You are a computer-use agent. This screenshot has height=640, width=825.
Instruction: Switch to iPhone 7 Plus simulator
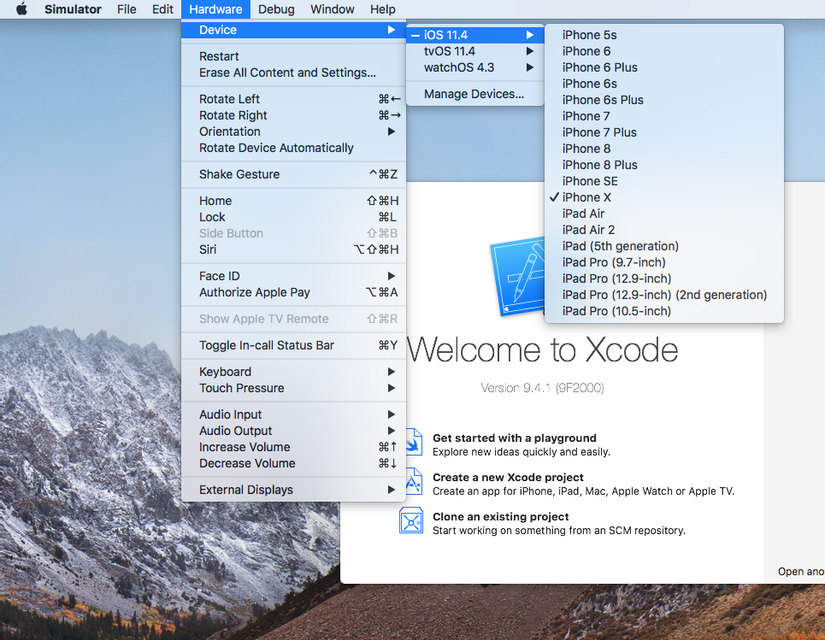664,133
